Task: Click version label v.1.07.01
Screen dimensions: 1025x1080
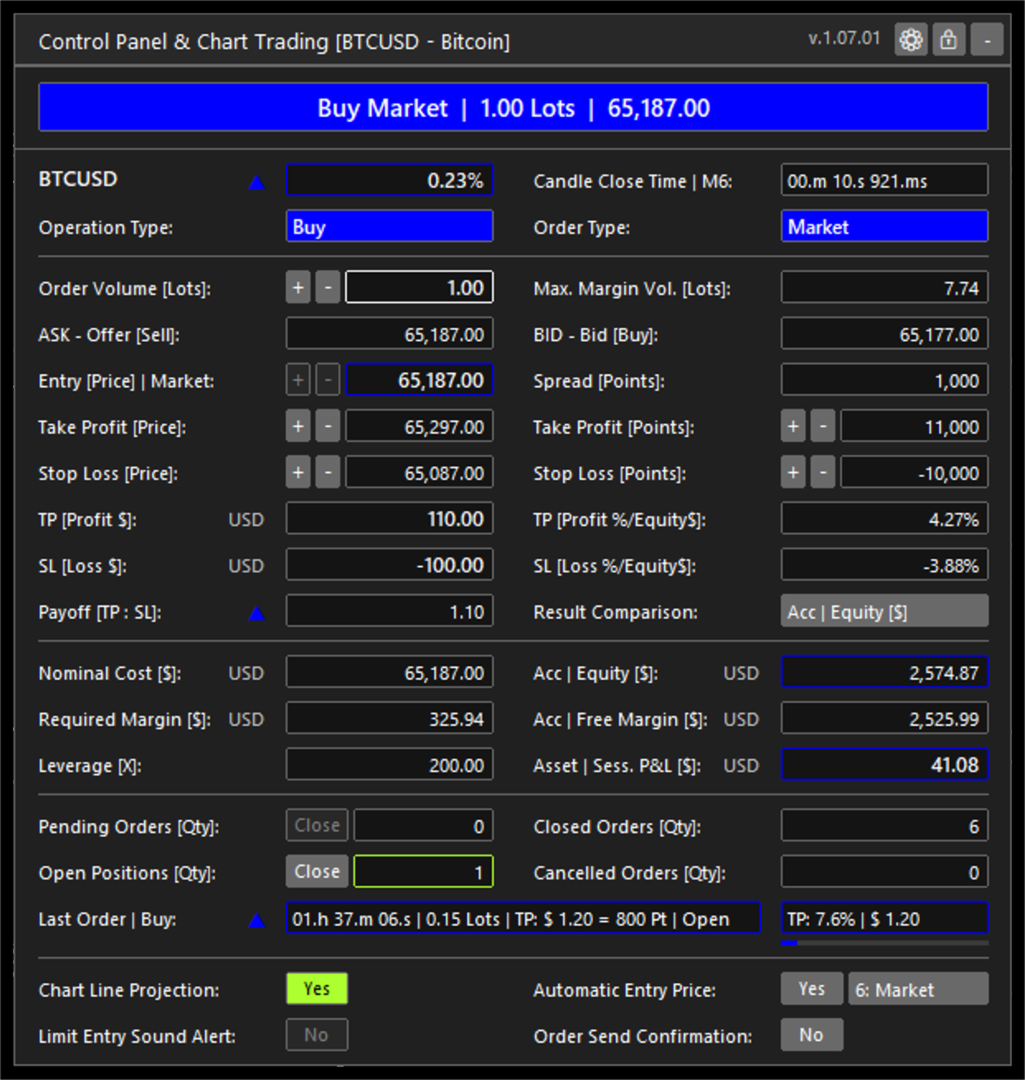Action: tap(844, 39)
